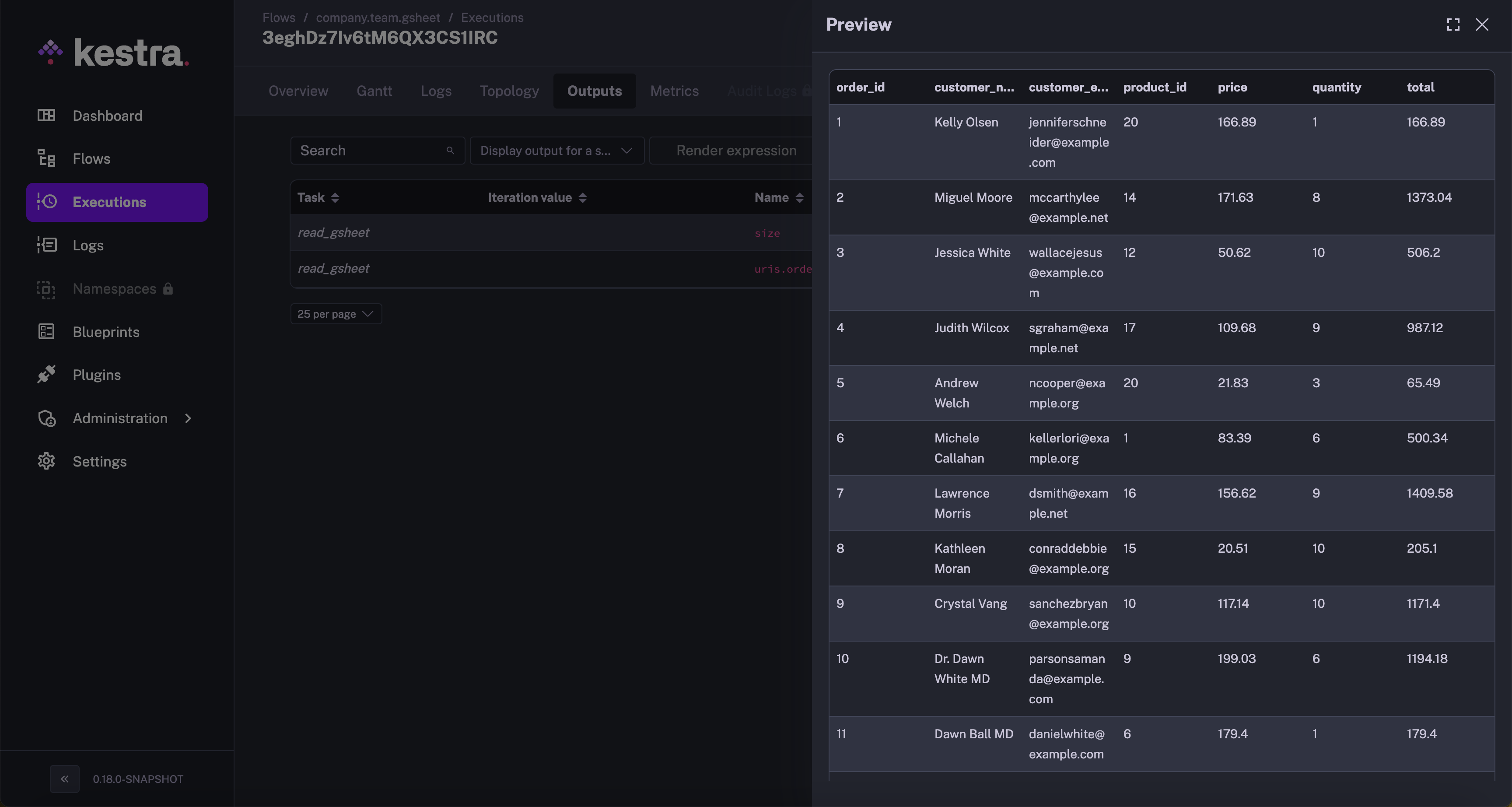Expand Preview panel to fullscreen
Screen dimensions: 1512x807
pyautogui.click(x=1452, y=25)
